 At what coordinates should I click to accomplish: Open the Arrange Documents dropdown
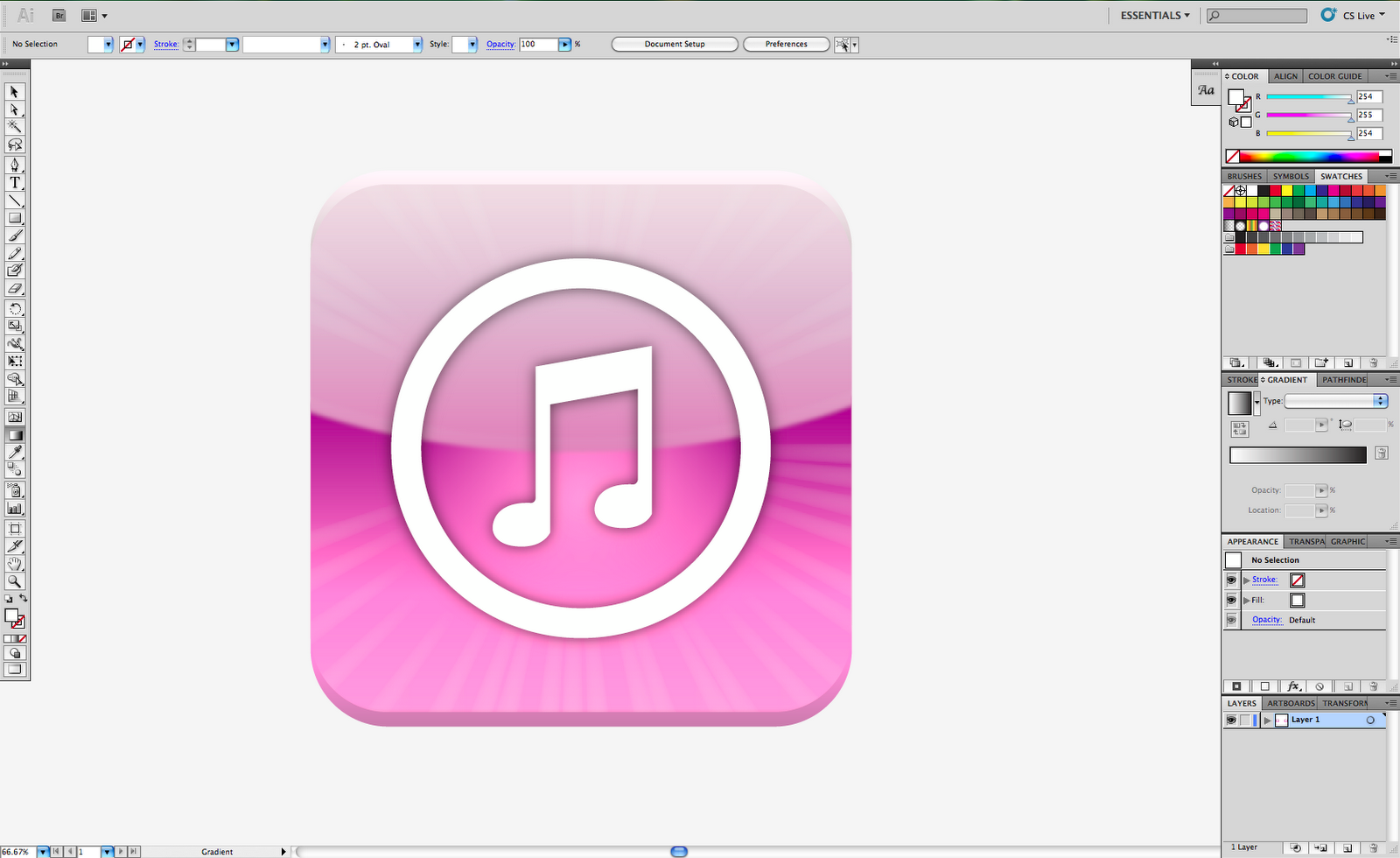94,16
